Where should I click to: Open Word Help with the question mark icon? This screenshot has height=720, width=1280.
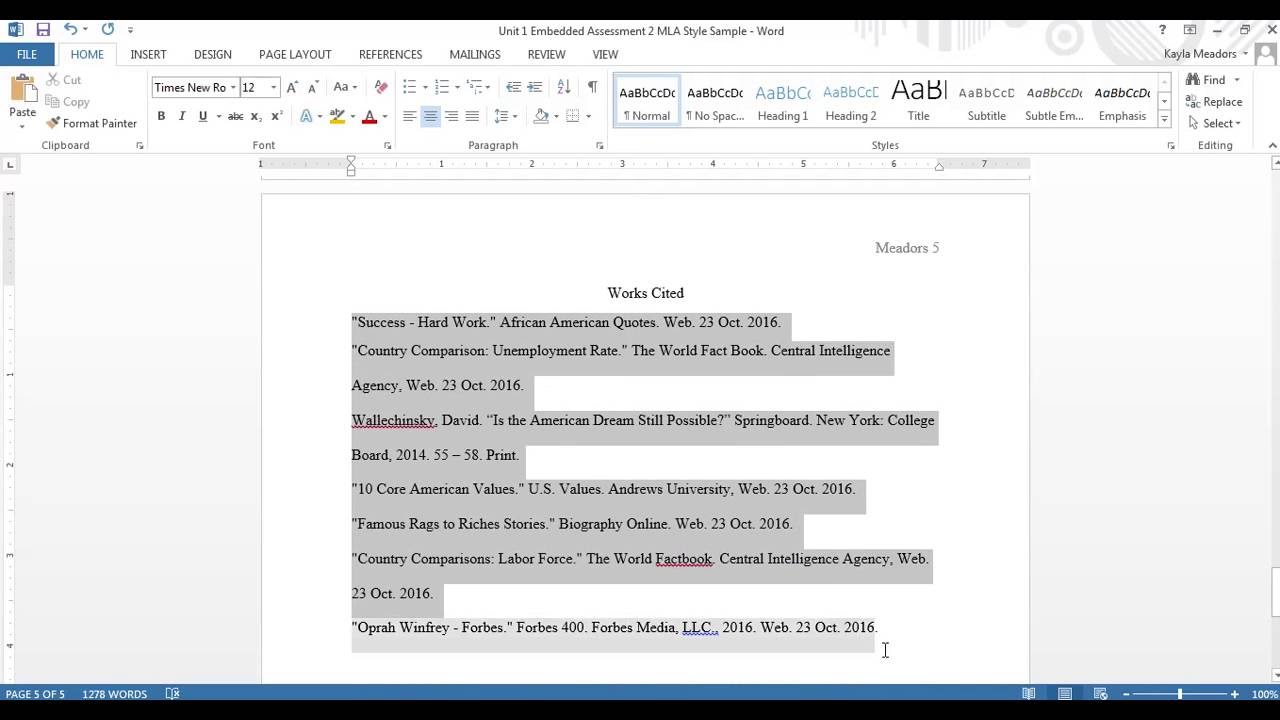(x=1162, y=30)
